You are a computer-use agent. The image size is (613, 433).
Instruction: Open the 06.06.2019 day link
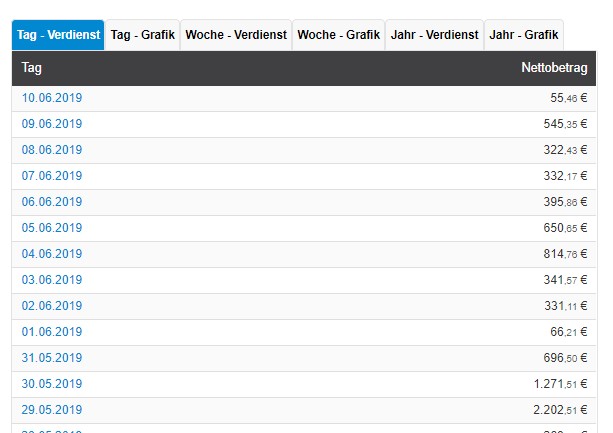(52, 202)
